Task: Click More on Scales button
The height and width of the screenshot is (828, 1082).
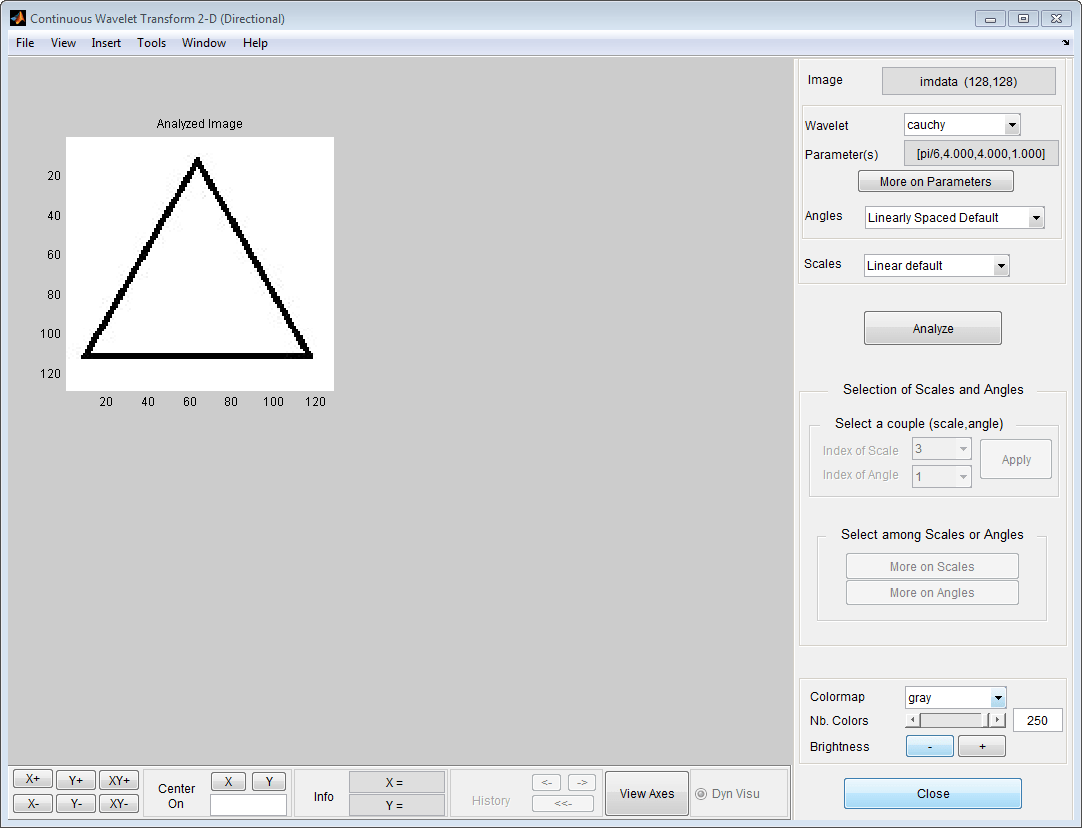Action: coord(932,566)
